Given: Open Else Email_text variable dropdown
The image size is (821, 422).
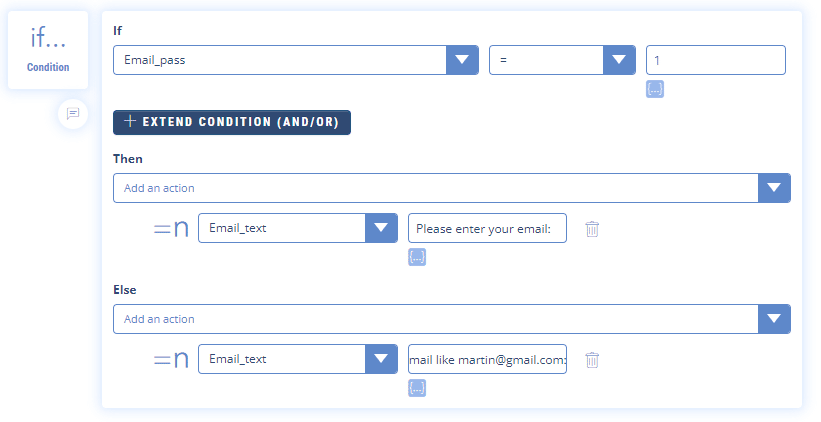Looking at the screenshot, I should tap(381, 359).
